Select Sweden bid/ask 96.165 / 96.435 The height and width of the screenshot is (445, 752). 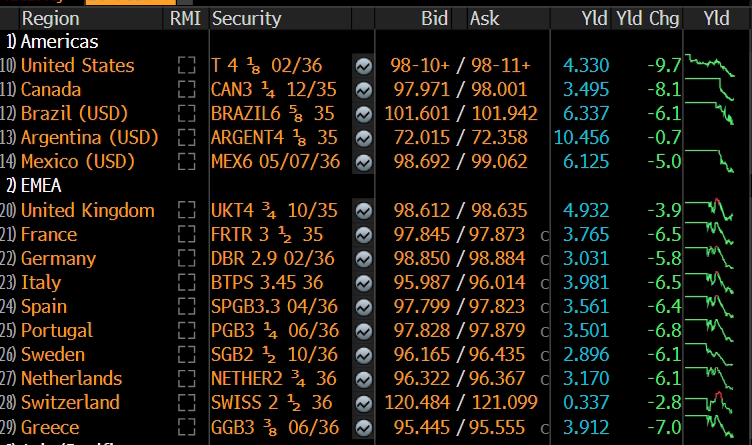pos(461,354)
